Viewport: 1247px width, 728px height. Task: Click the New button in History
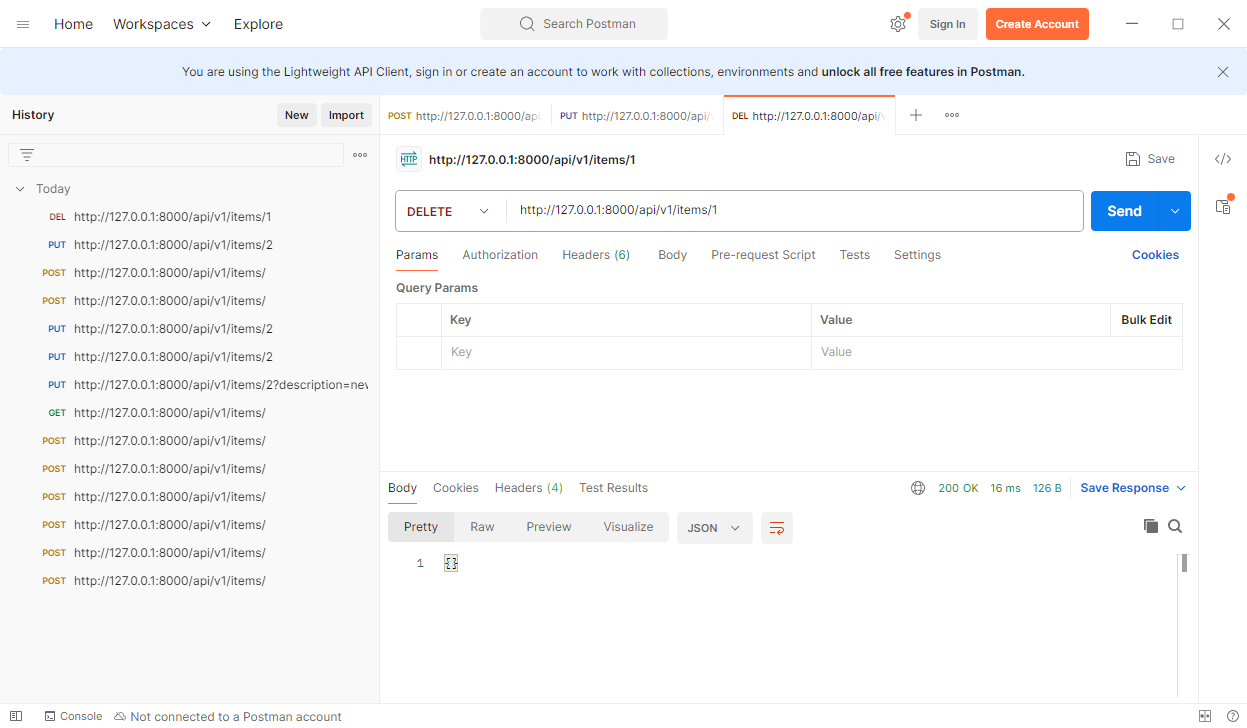pyautogui.click(x=297, y=115)
